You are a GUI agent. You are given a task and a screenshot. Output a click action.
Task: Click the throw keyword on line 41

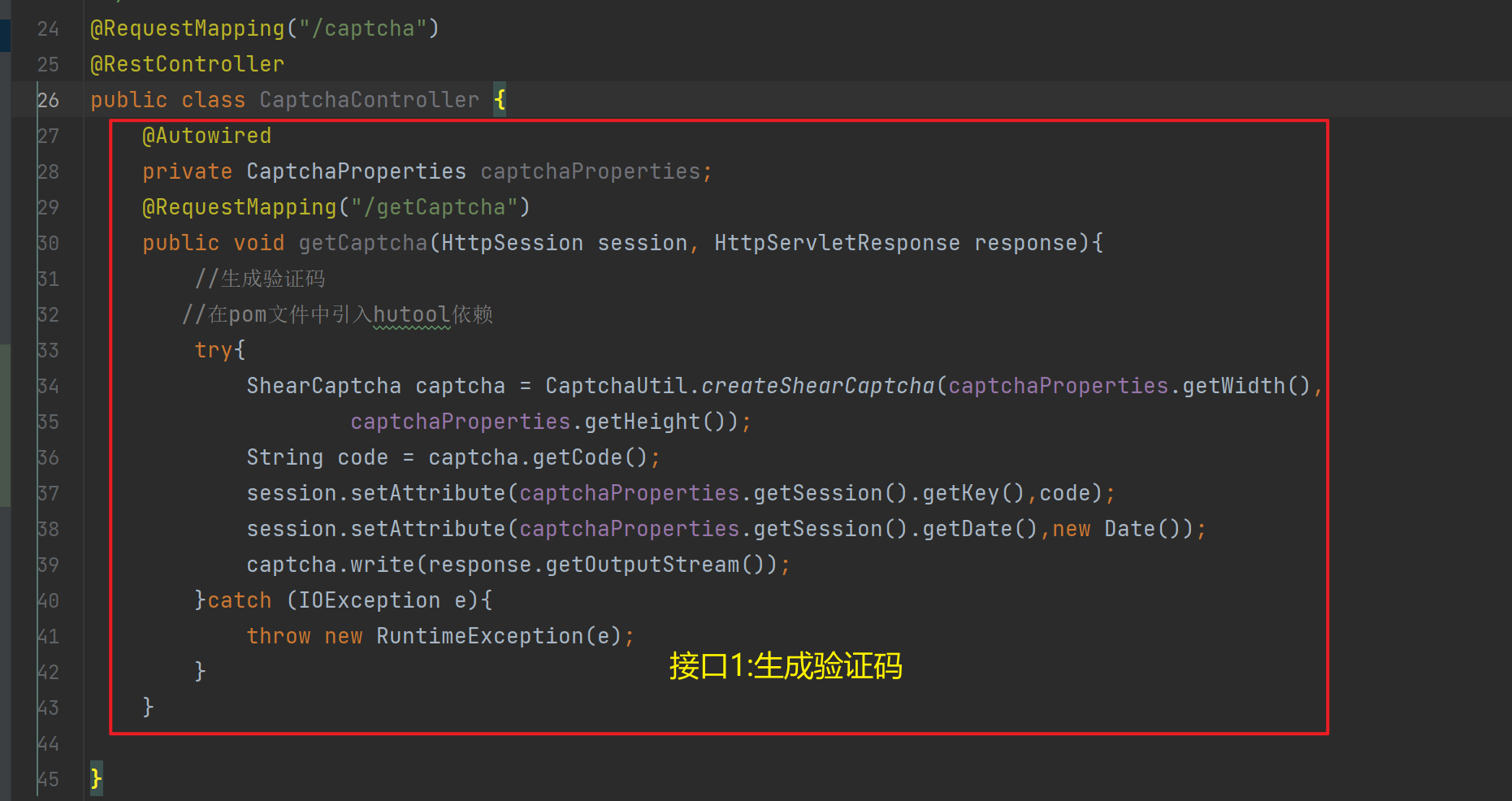pyautogui.click(x=279, y=636)
